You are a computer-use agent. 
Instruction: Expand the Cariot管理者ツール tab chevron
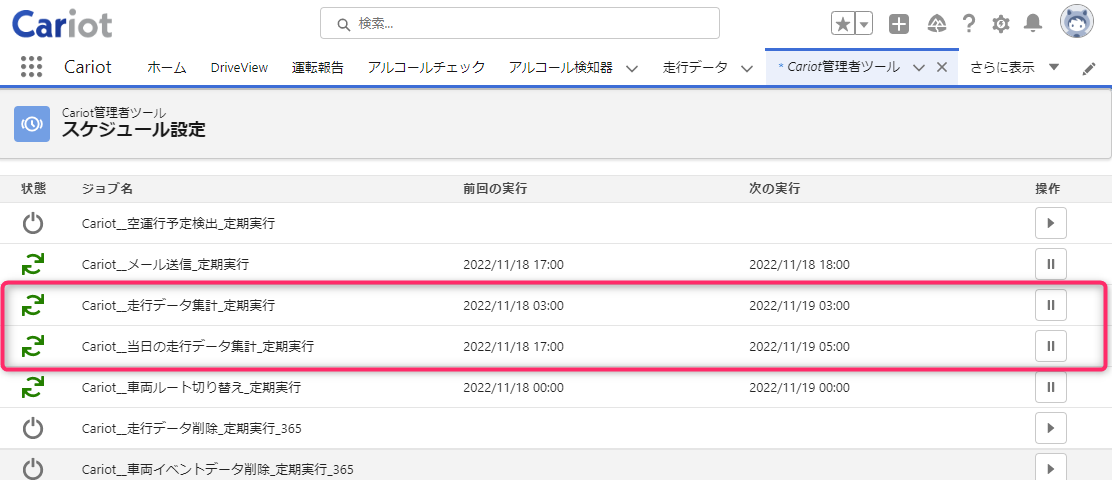click(918, 68)
